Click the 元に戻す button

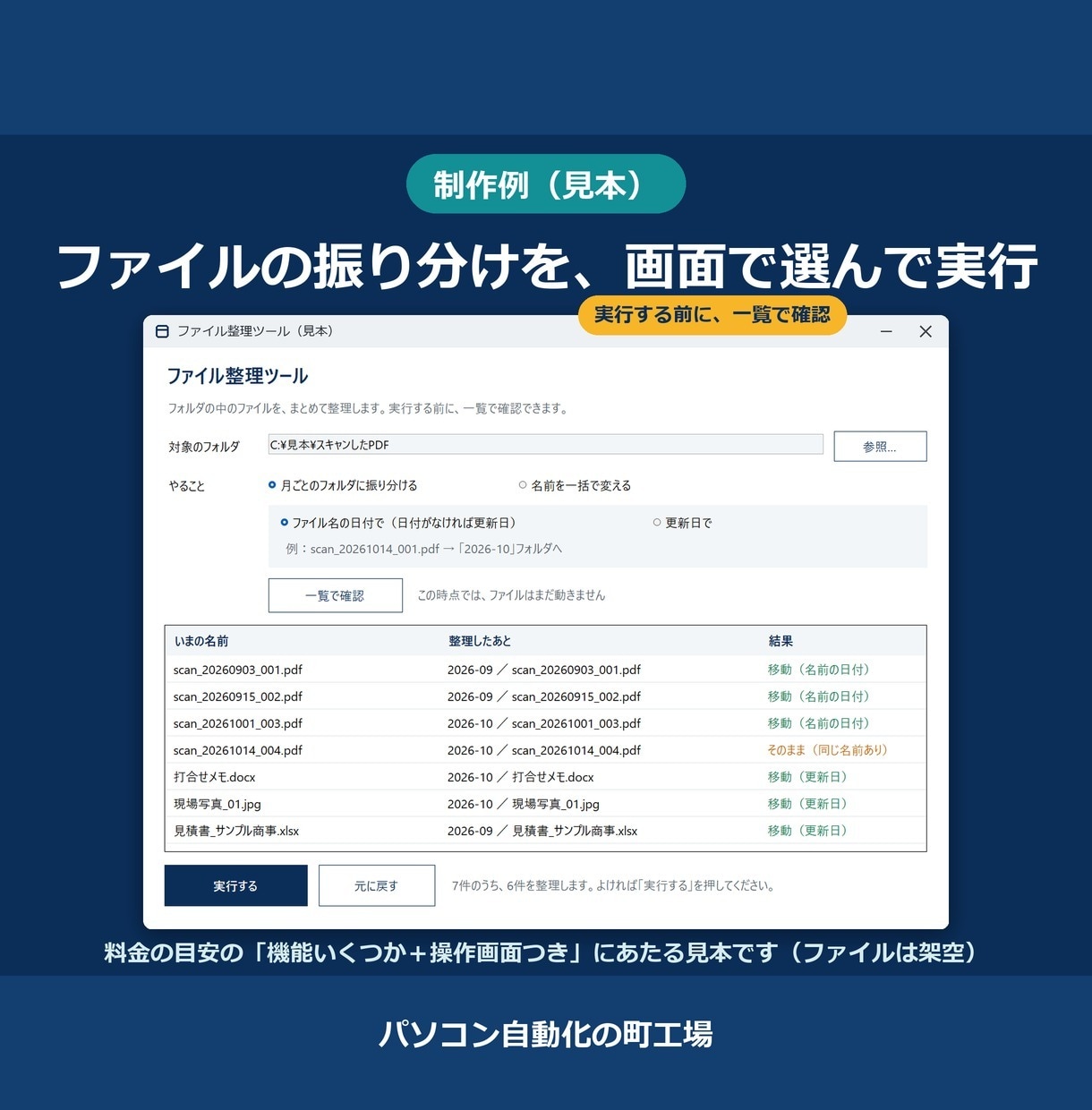coord(377,885)
